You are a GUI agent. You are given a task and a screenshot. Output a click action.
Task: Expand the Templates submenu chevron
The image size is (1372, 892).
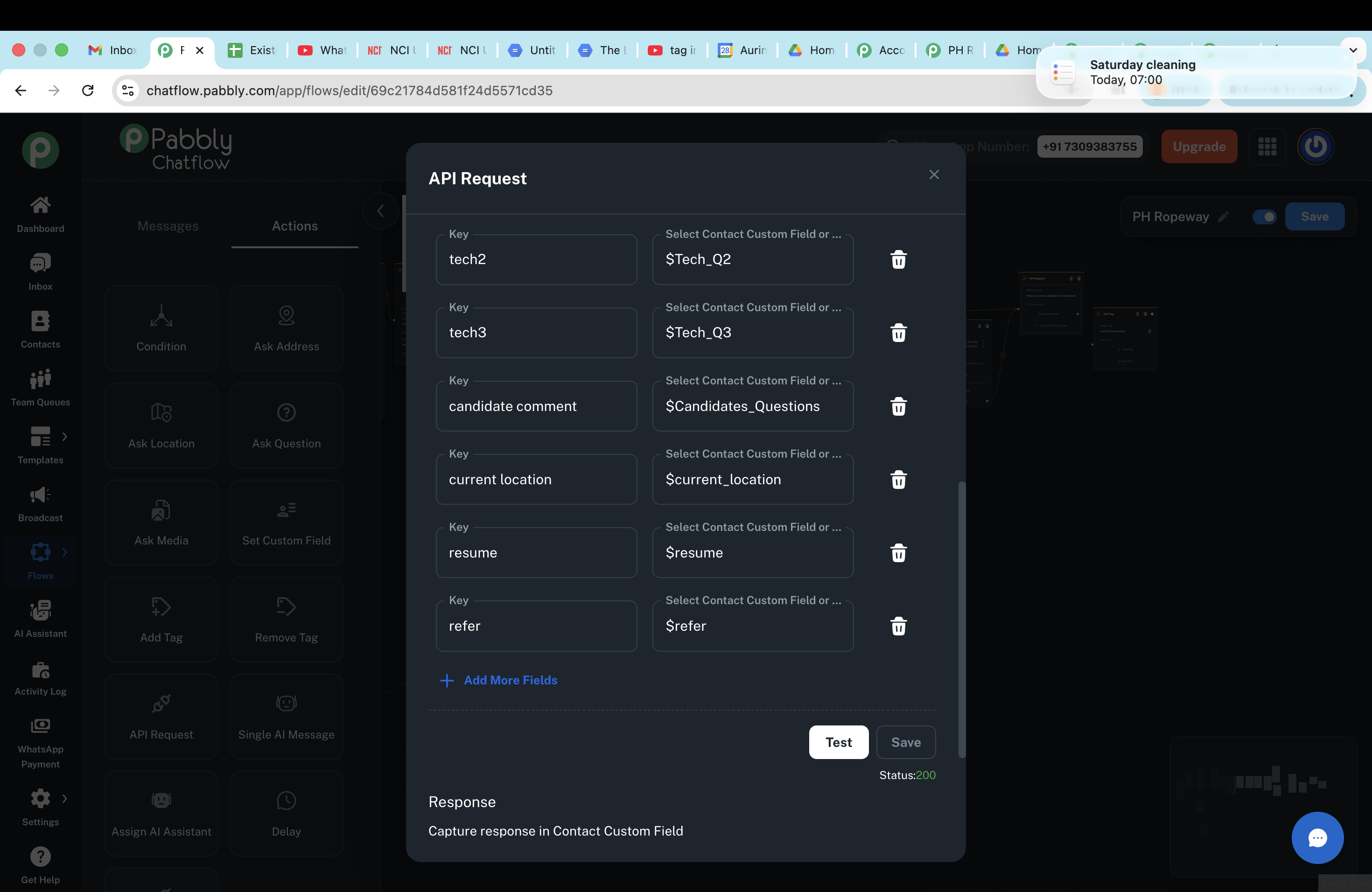(64, 437)
